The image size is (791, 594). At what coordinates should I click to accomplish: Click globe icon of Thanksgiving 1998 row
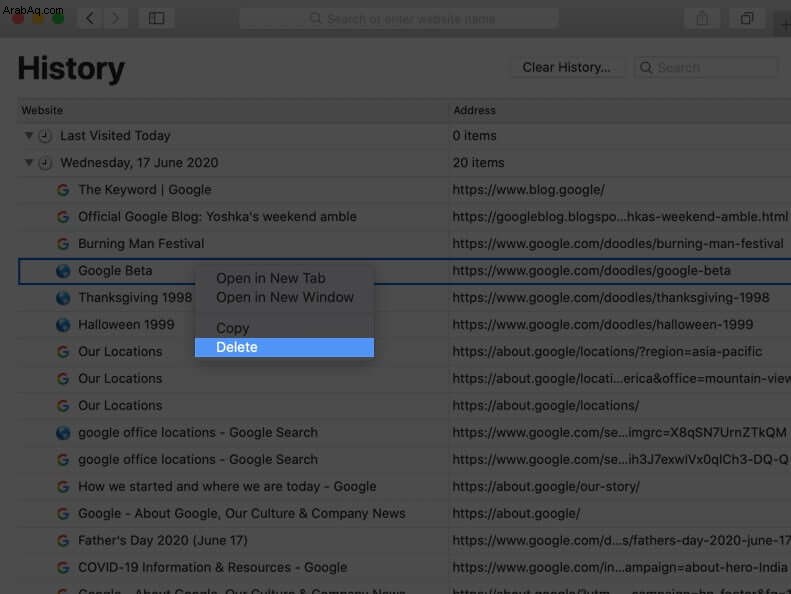tap(63, 298)
